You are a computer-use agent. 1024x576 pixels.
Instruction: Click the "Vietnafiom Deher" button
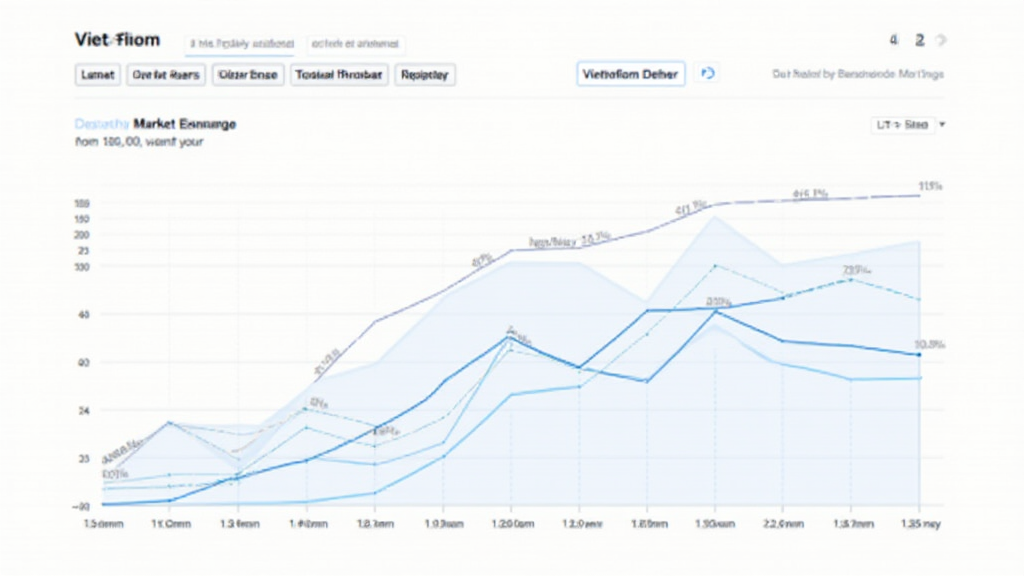[x=629, y=73]
